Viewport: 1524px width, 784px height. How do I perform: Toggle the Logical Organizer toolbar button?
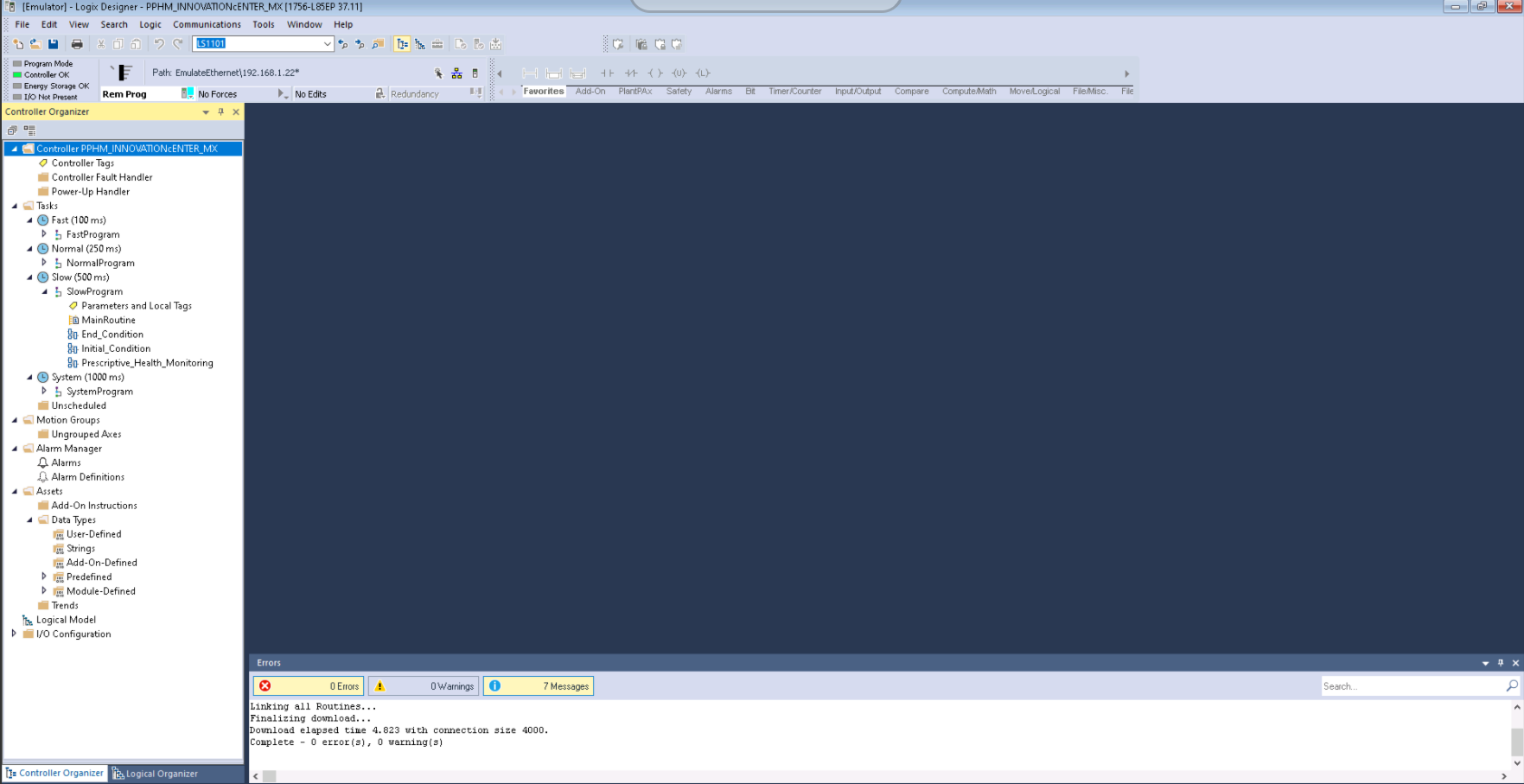tap(420, 44)
